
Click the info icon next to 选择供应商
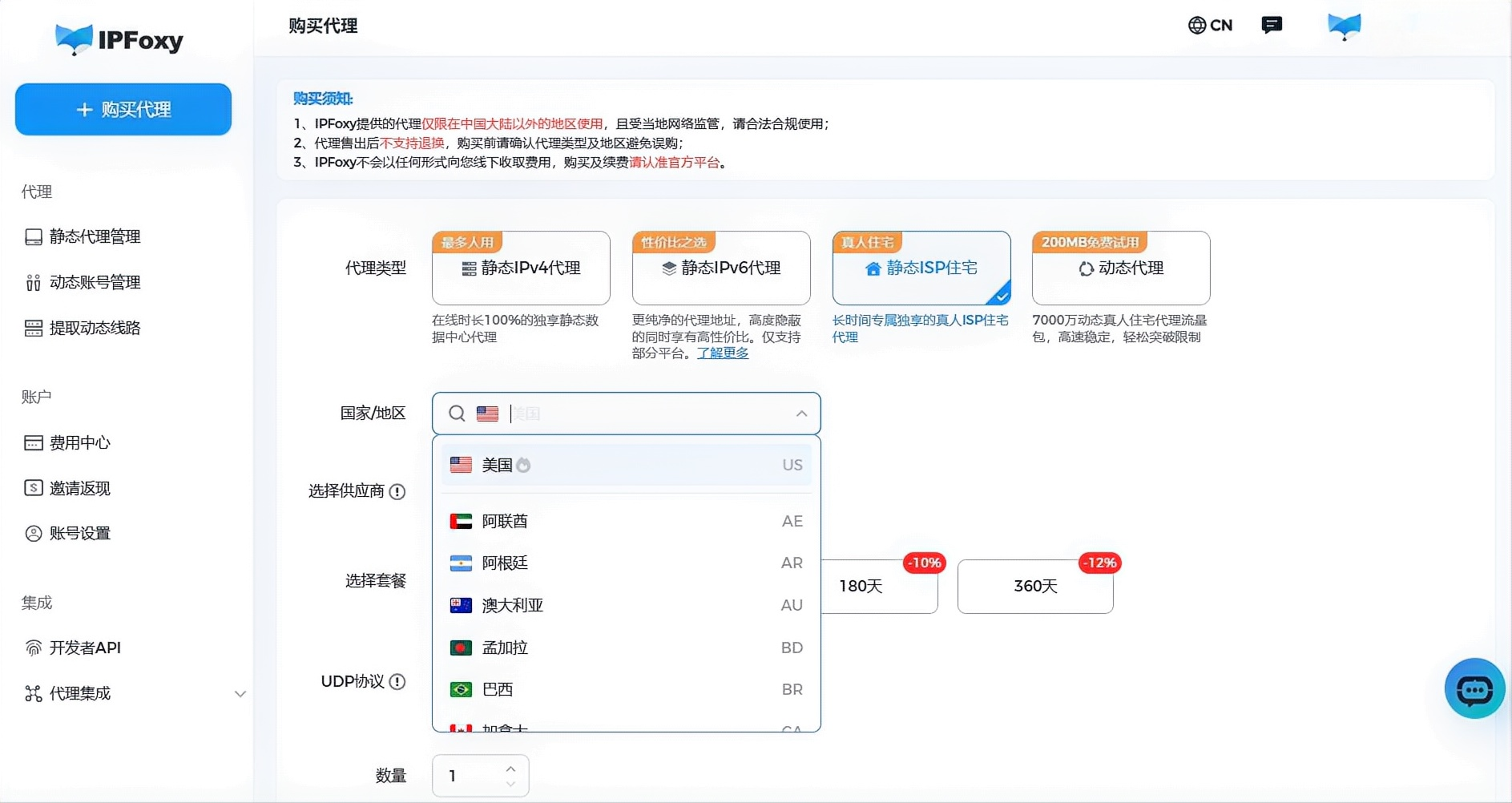(x=397, y=491)
